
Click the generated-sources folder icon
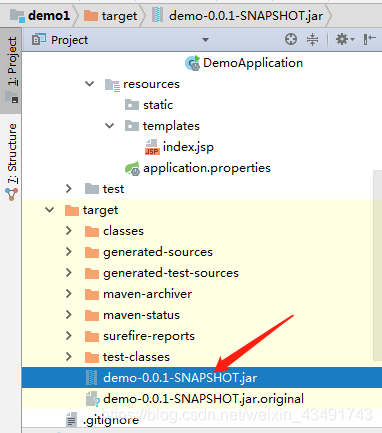point(92,252)
